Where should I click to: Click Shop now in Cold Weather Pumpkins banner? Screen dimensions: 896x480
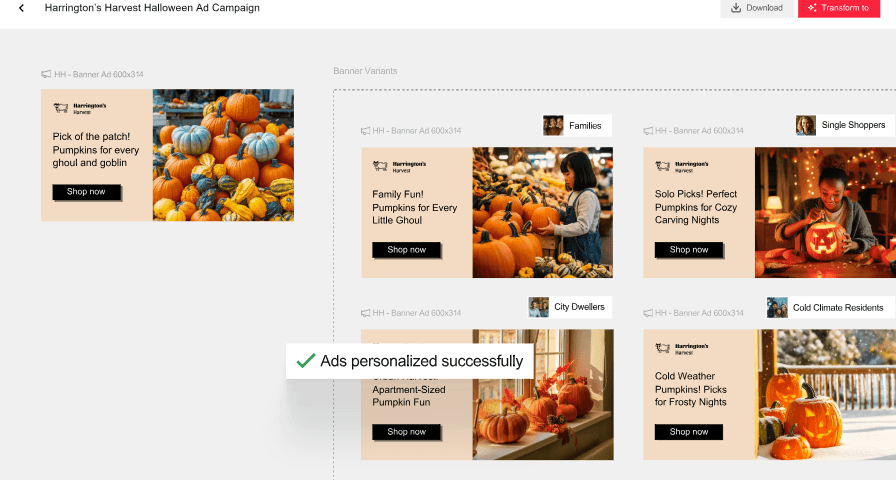click(689, 432)
